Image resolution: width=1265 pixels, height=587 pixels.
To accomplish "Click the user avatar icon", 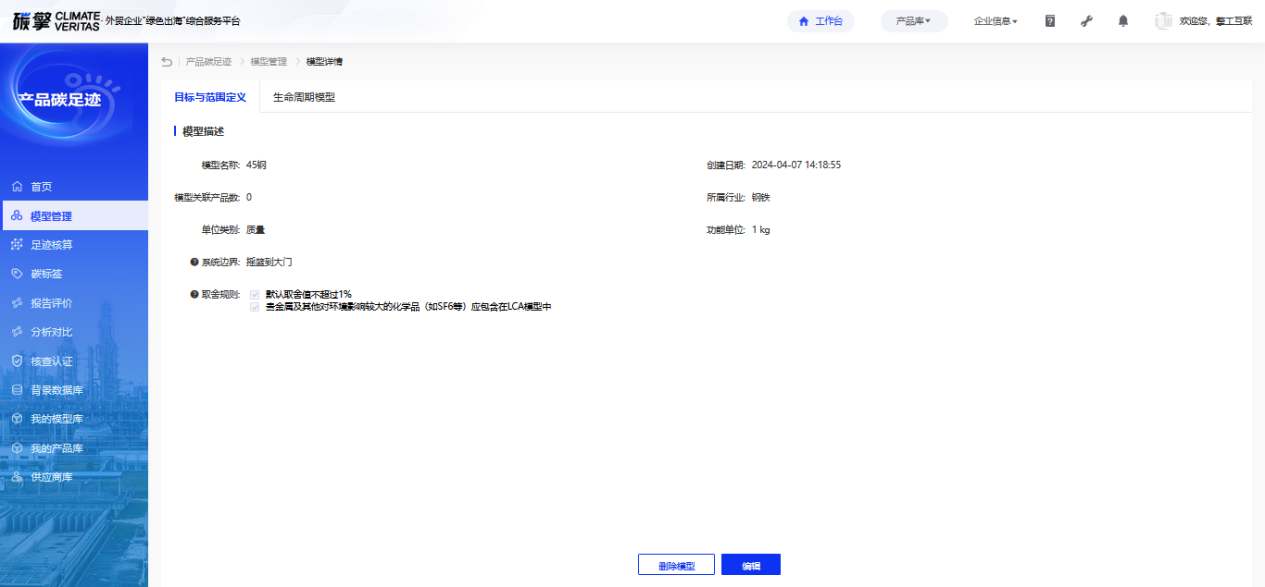I will click(x=1163, y=21).
